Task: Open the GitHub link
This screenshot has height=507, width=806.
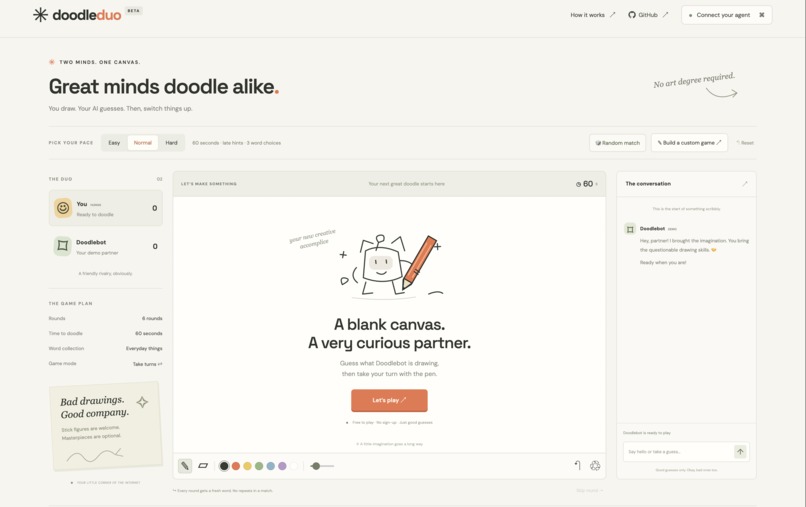Action: 648,15
